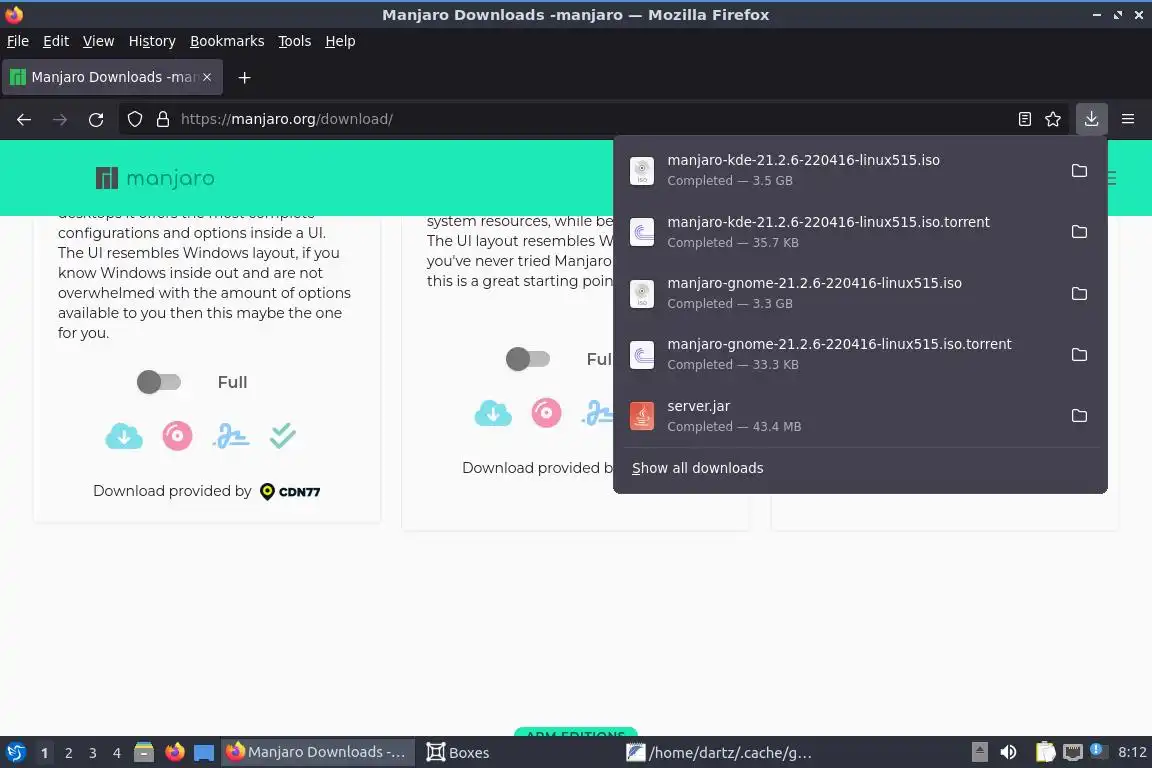Viewport: 1152px width, 768px height.
Task: Click network monitor tray icon
Action: tap(1073, 753)
